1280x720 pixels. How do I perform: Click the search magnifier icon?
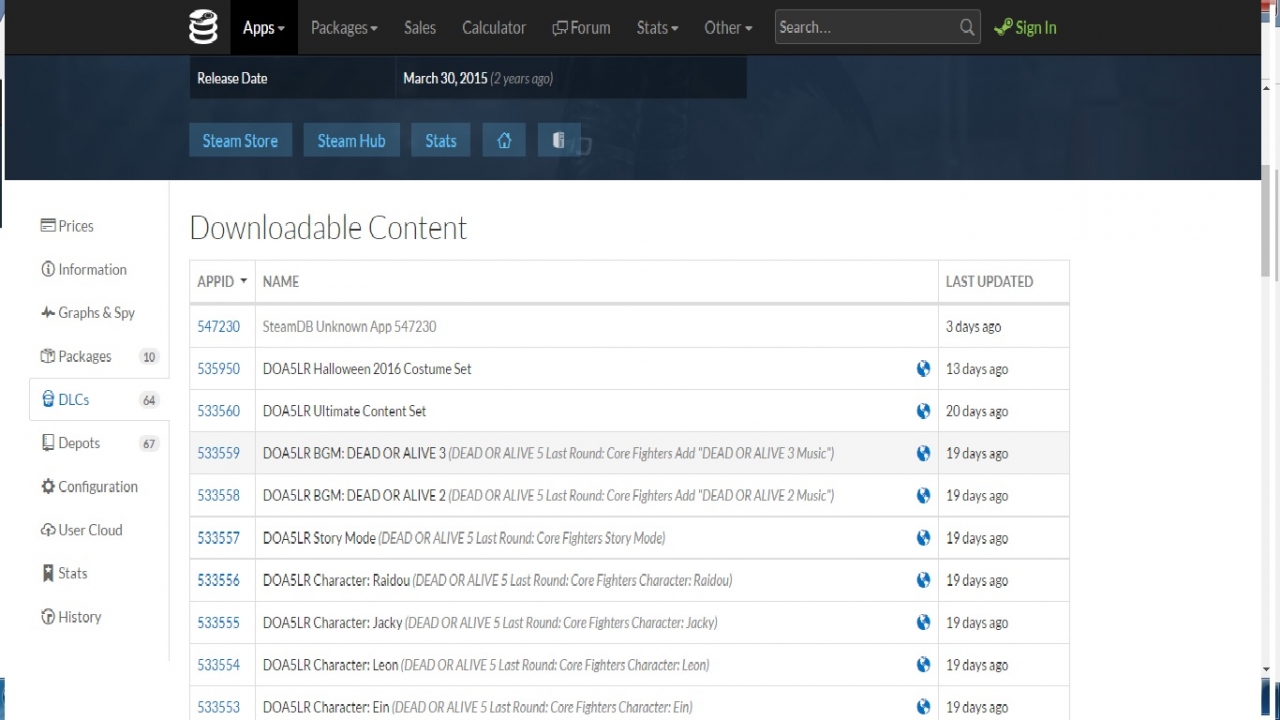pyautogui.click(x=966, y=28)
